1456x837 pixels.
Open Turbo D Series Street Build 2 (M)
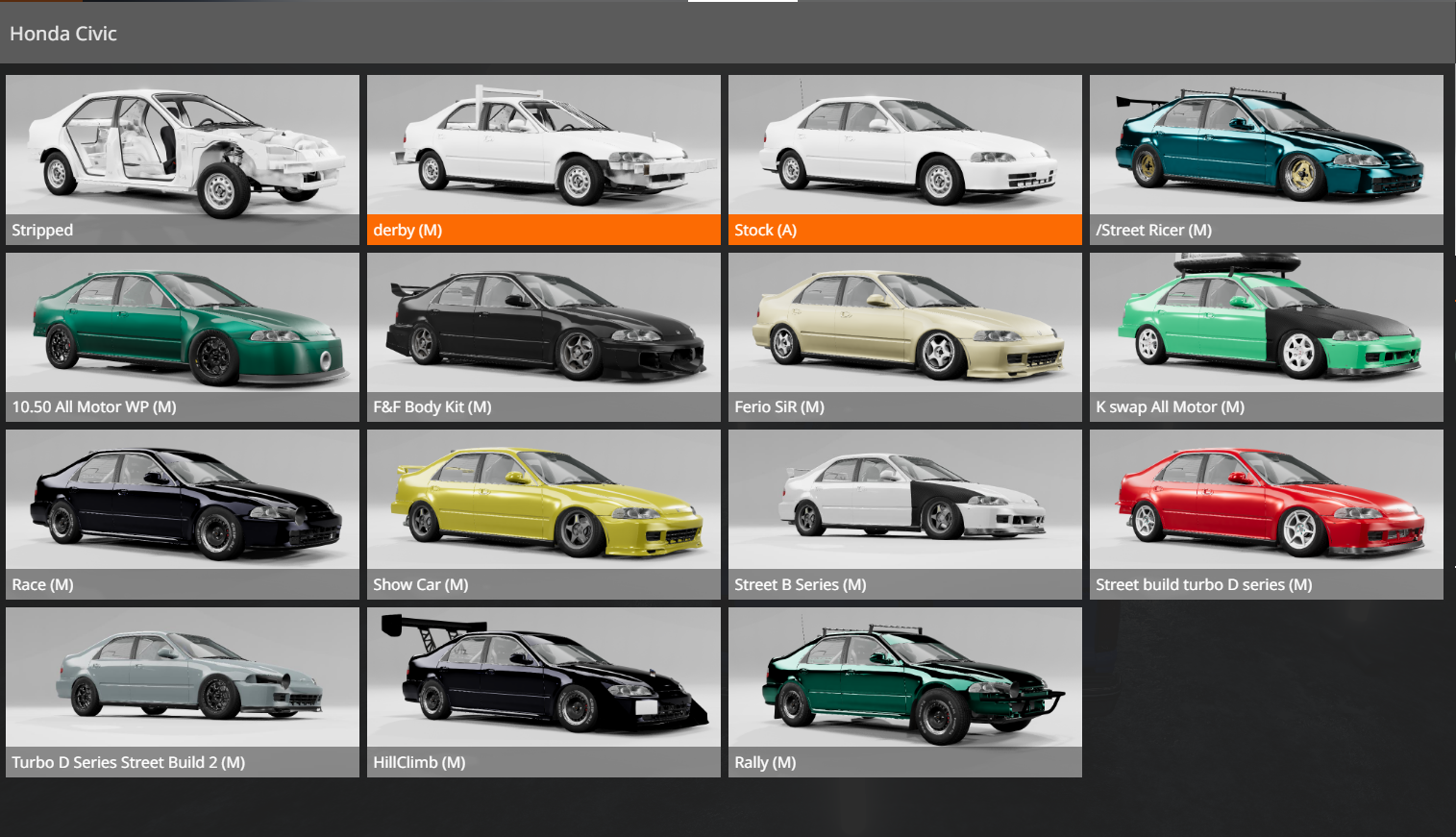[183, 692]
